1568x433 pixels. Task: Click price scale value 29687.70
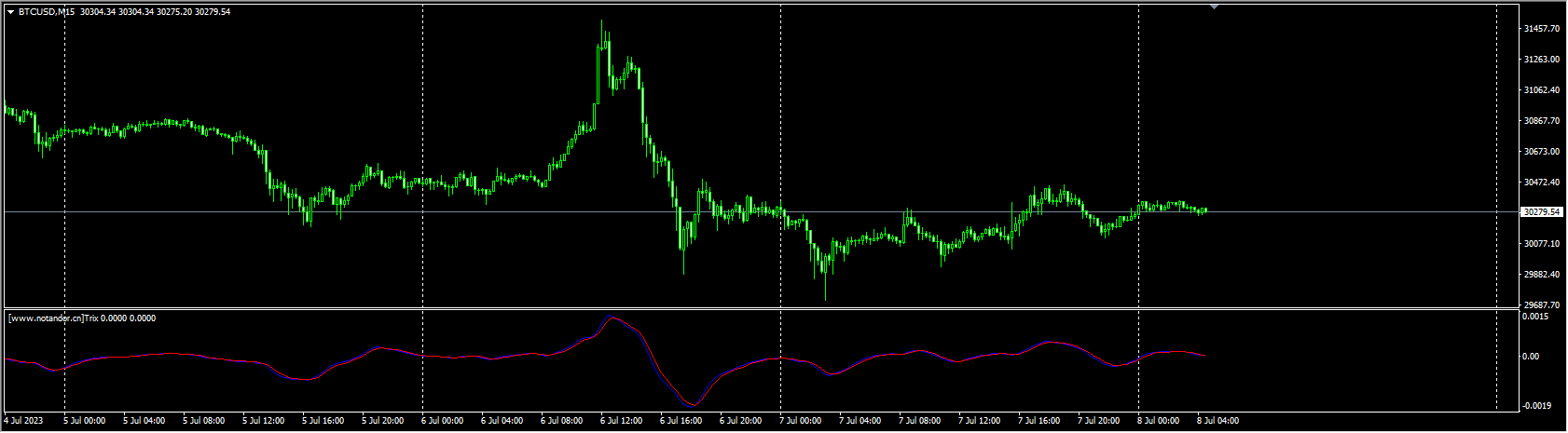coord(1541,305)
